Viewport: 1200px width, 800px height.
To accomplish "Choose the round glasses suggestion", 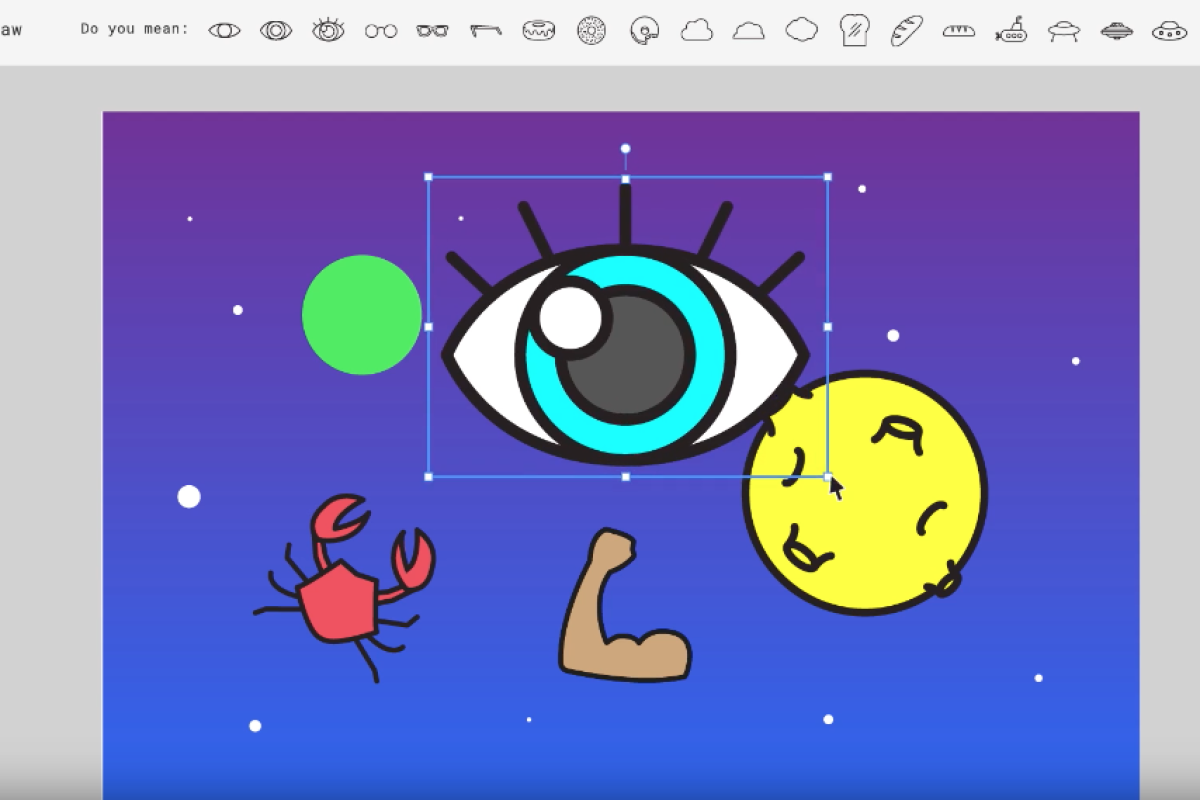I will click(381, 31).
